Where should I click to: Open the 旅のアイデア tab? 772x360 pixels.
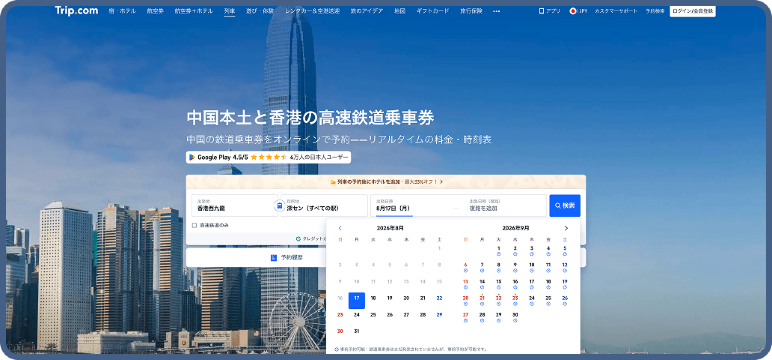point(367,11)
